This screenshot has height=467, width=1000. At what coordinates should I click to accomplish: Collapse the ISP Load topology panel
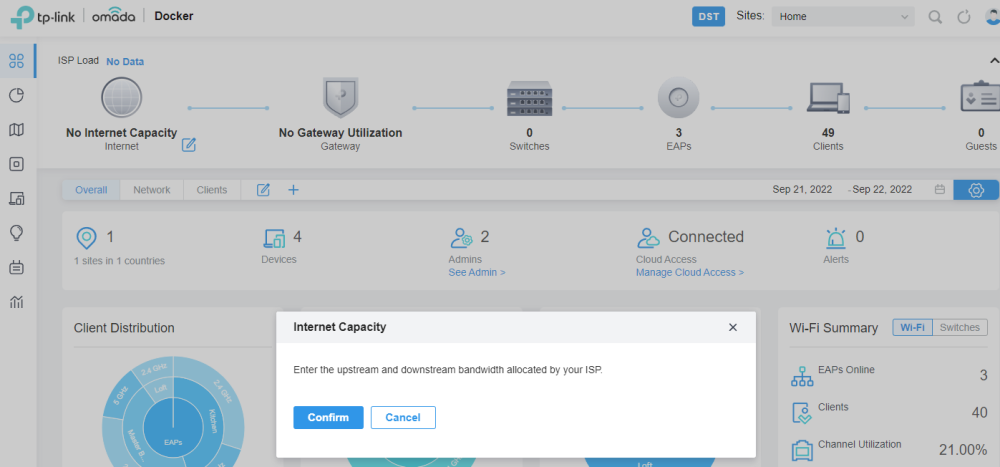(994, 61)
